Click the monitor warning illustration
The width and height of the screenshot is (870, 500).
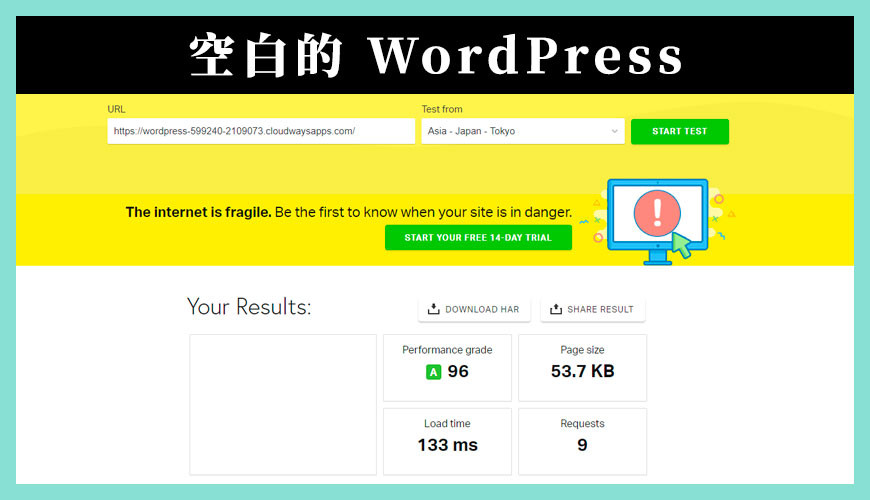tap(657, 221)
